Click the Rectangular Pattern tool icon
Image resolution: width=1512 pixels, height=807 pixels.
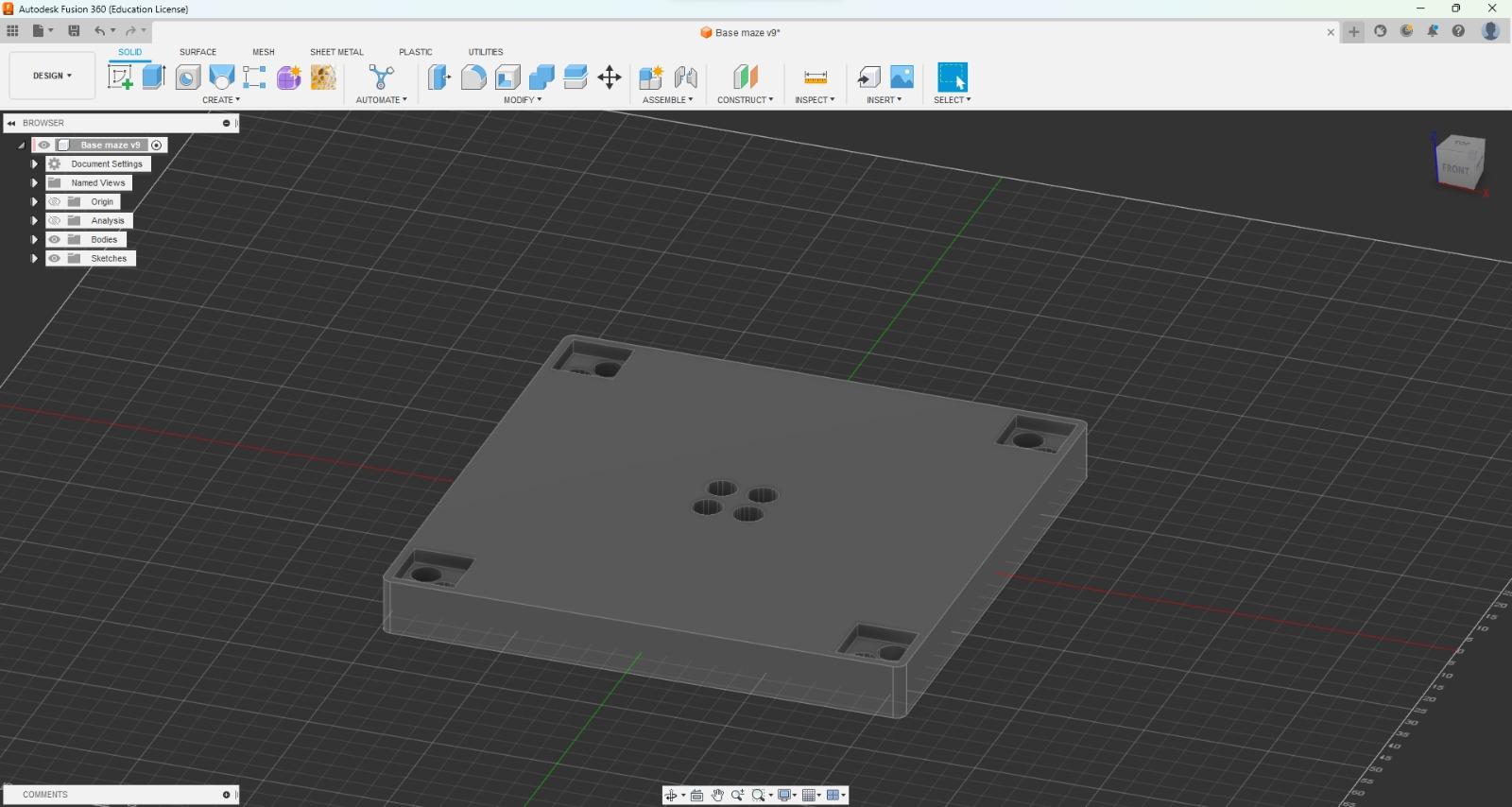tap(255, 77)
